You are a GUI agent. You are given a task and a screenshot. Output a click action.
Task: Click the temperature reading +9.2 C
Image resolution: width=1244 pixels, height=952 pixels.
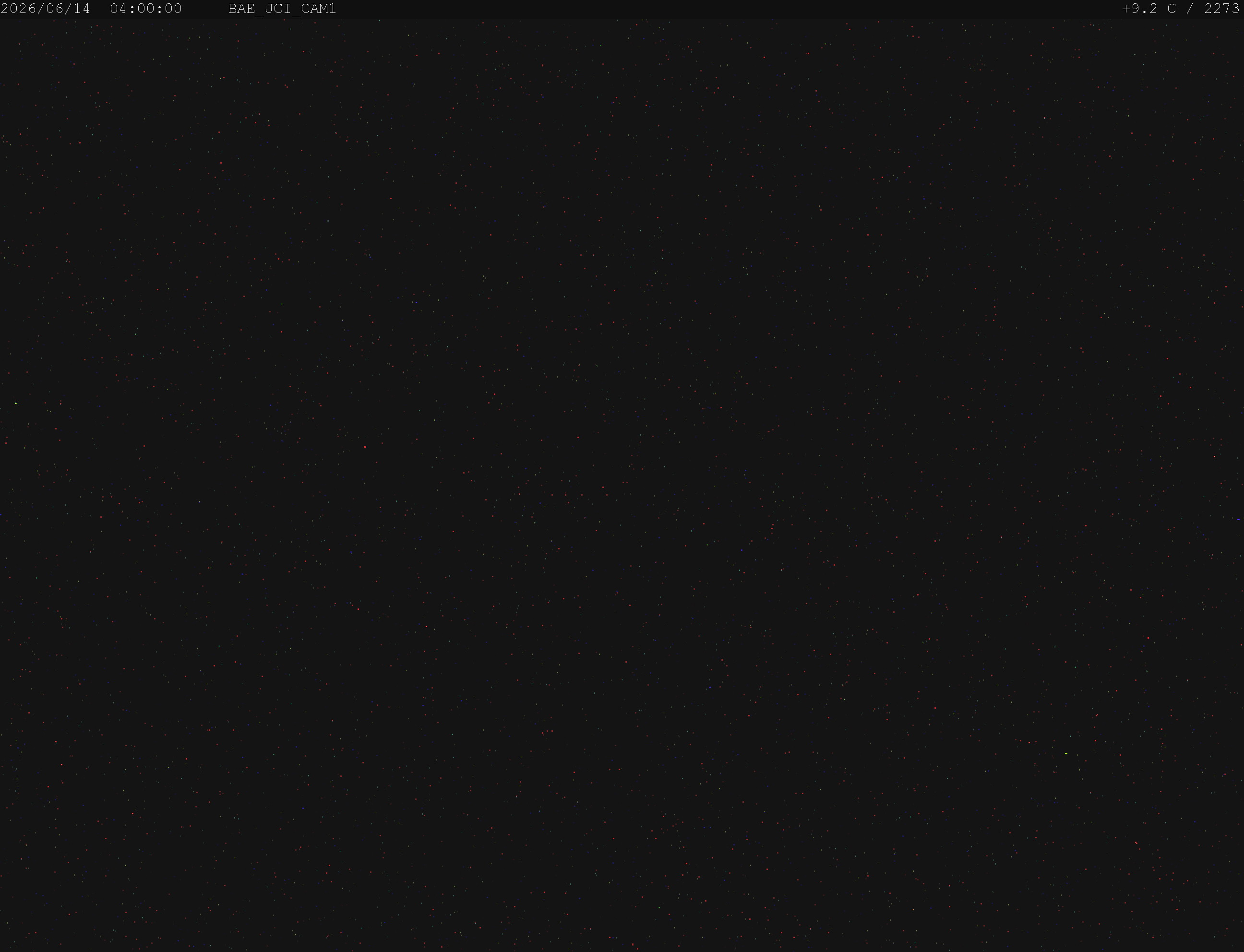(x=1149, y=9)
